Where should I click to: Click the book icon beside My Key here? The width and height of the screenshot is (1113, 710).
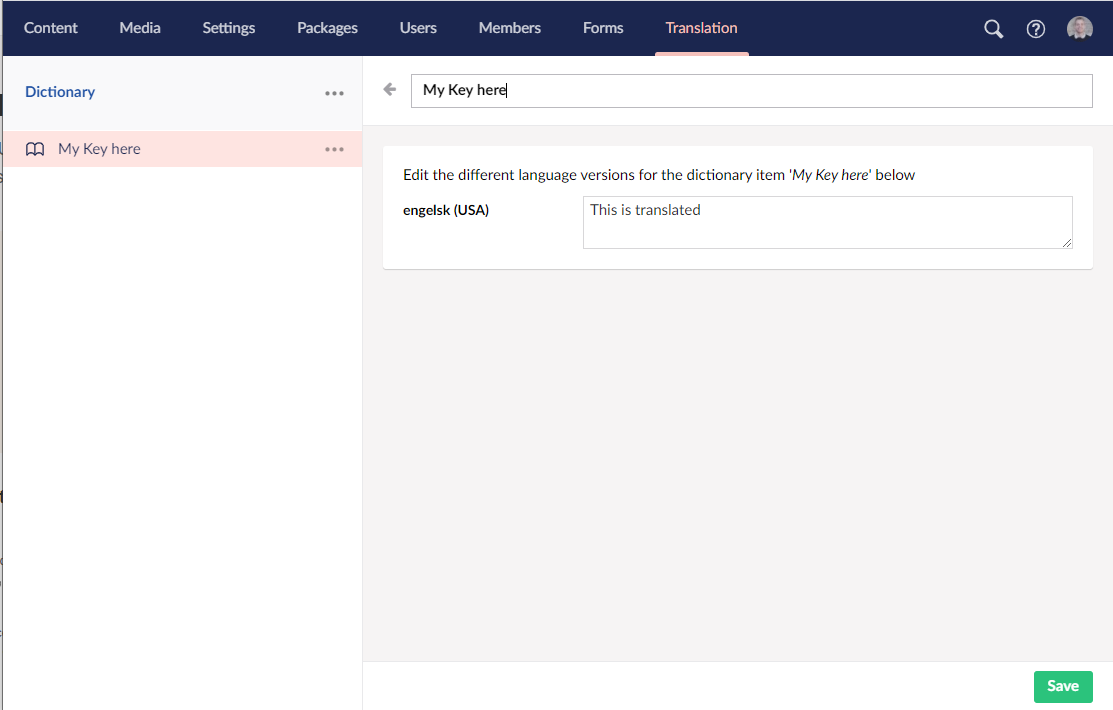pyautogui.click(x=35, y=148)
